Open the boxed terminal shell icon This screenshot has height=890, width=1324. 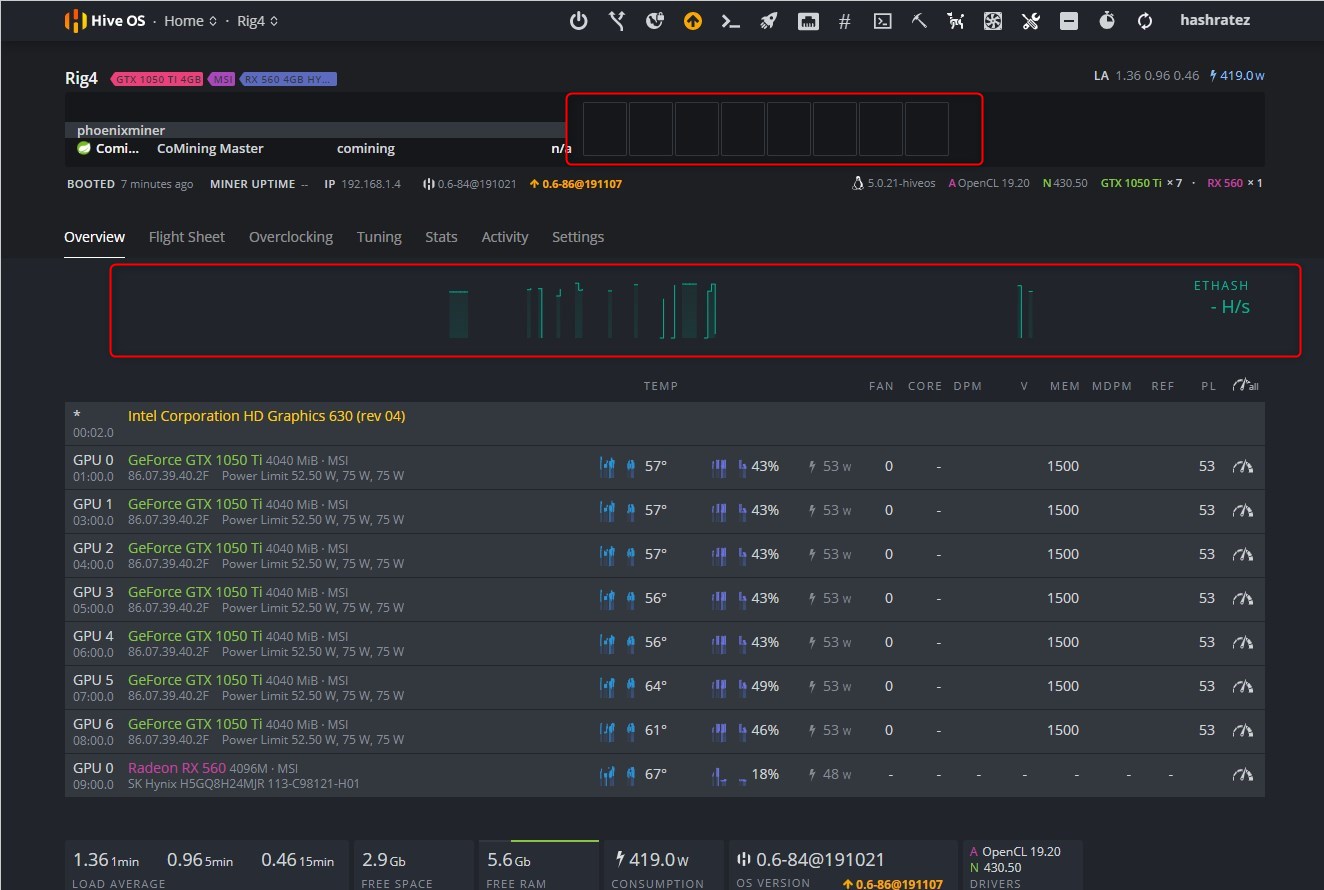coord(882,21)
